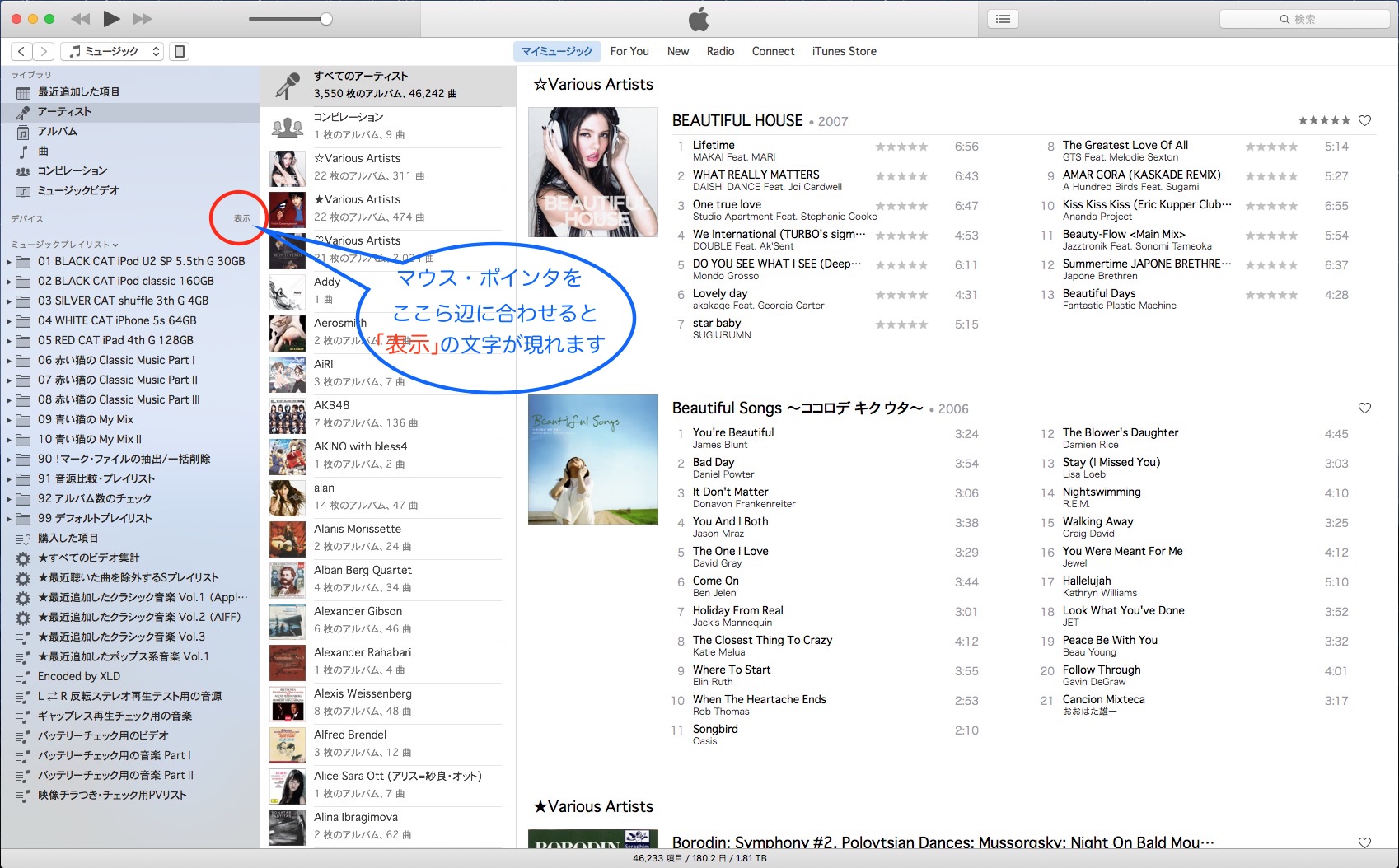
Task: Switch to the New tab
Action: pos(678,51)
